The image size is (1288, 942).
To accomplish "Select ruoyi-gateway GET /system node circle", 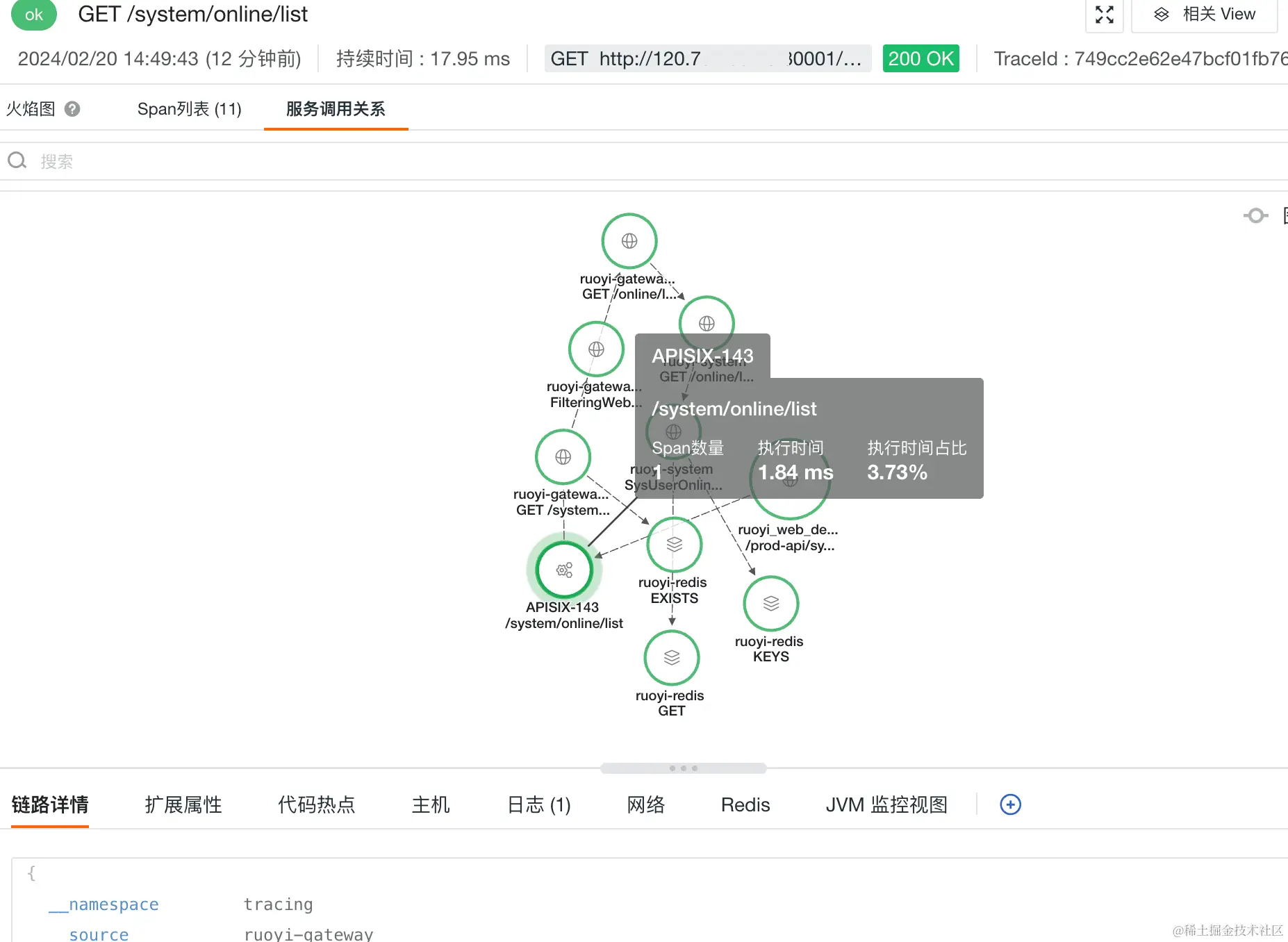I will (563, 456).
